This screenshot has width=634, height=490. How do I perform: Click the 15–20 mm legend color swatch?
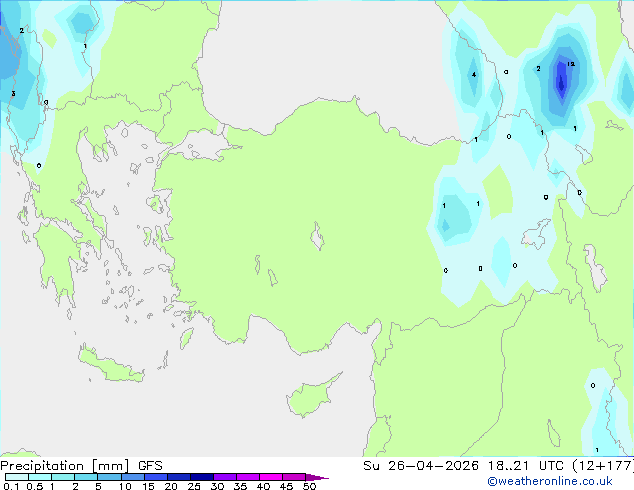tap(156, 477)
